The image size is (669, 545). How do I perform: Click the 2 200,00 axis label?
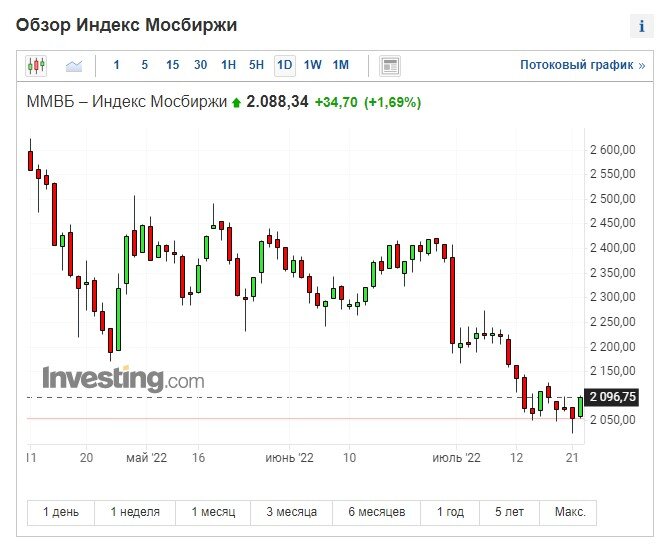click(x=613, y=347)
